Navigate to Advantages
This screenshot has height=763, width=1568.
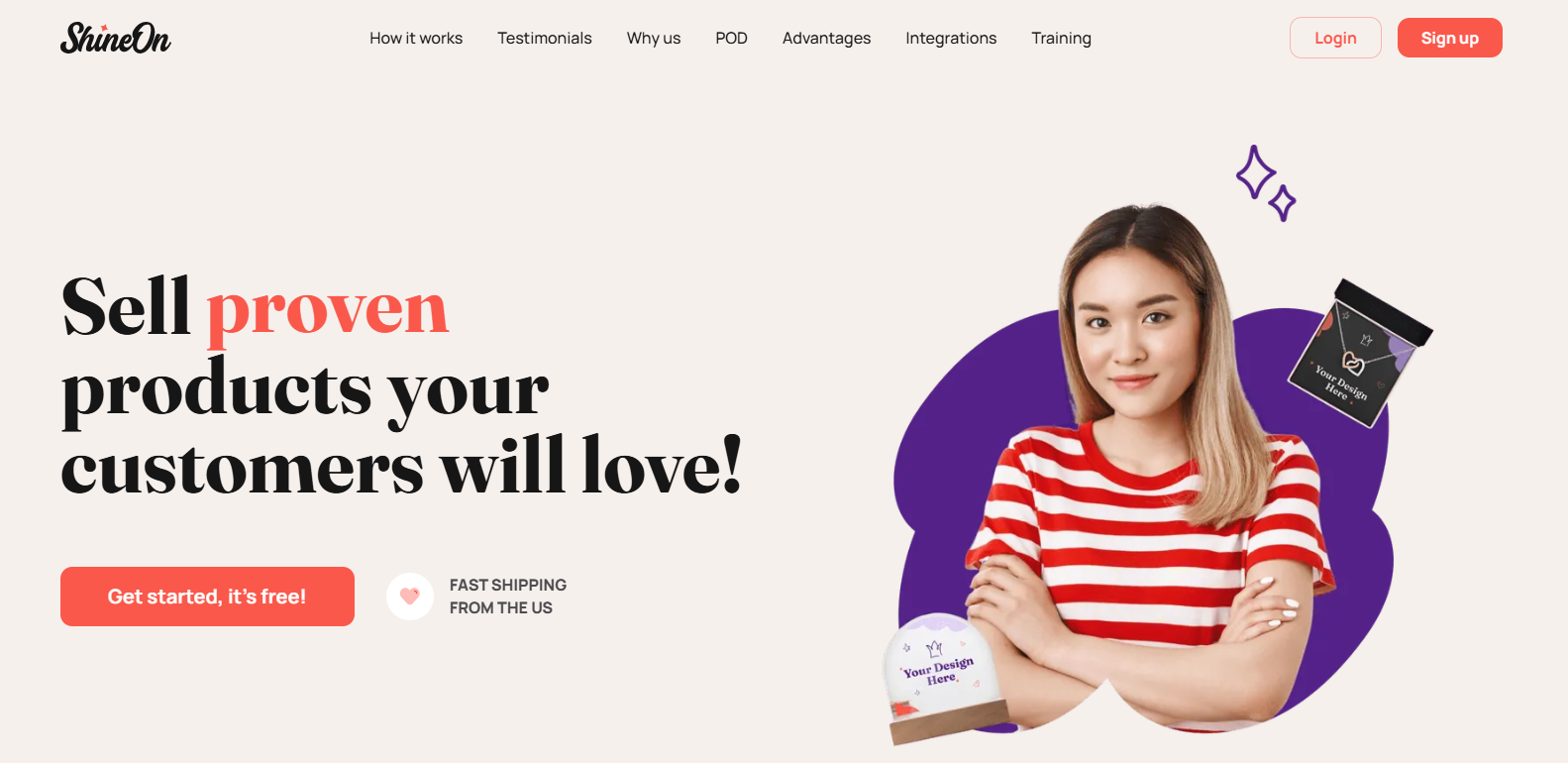(x=826, y=38)
